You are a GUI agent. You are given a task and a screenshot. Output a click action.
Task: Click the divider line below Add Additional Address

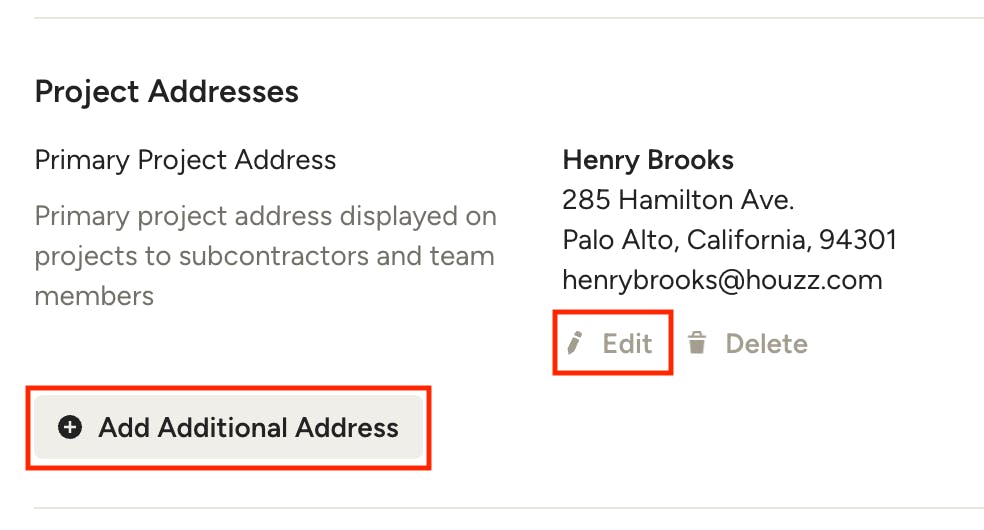click(x=509, y=507)
